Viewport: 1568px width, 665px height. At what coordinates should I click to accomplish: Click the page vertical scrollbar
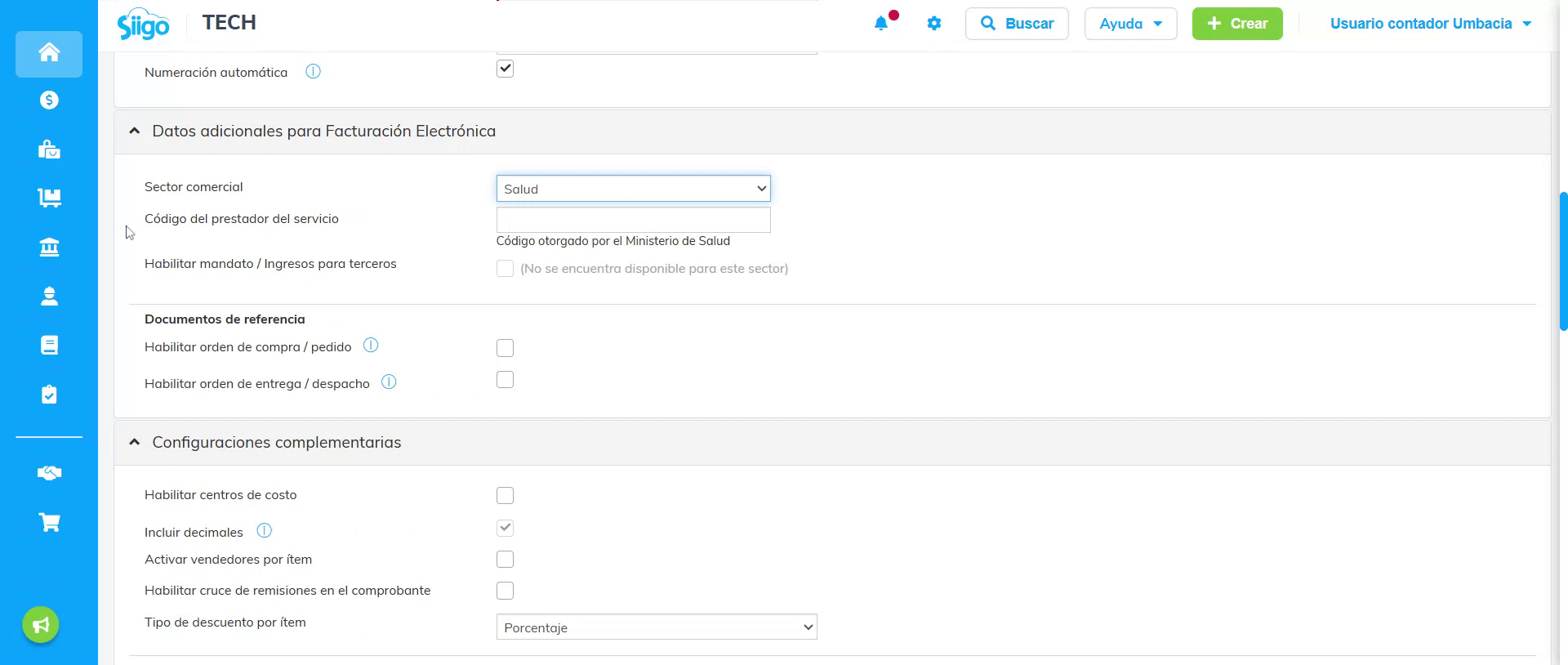click(x=1563, y=261)
